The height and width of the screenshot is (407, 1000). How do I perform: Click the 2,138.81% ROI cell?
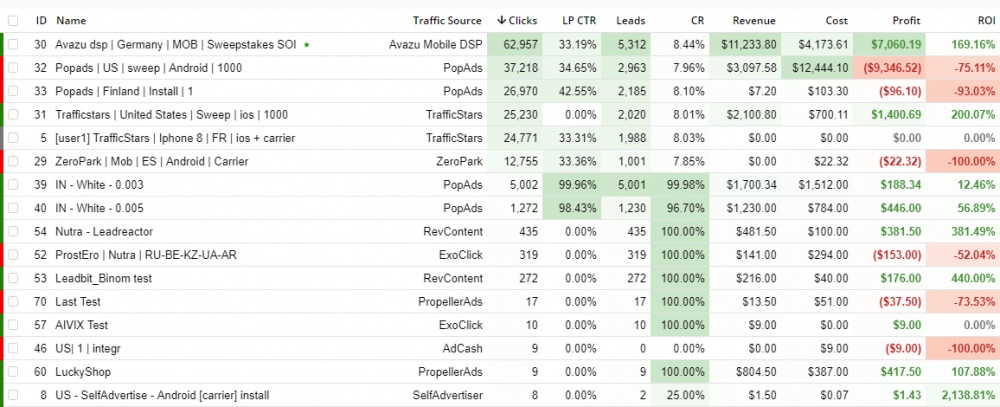coord(967,396)
